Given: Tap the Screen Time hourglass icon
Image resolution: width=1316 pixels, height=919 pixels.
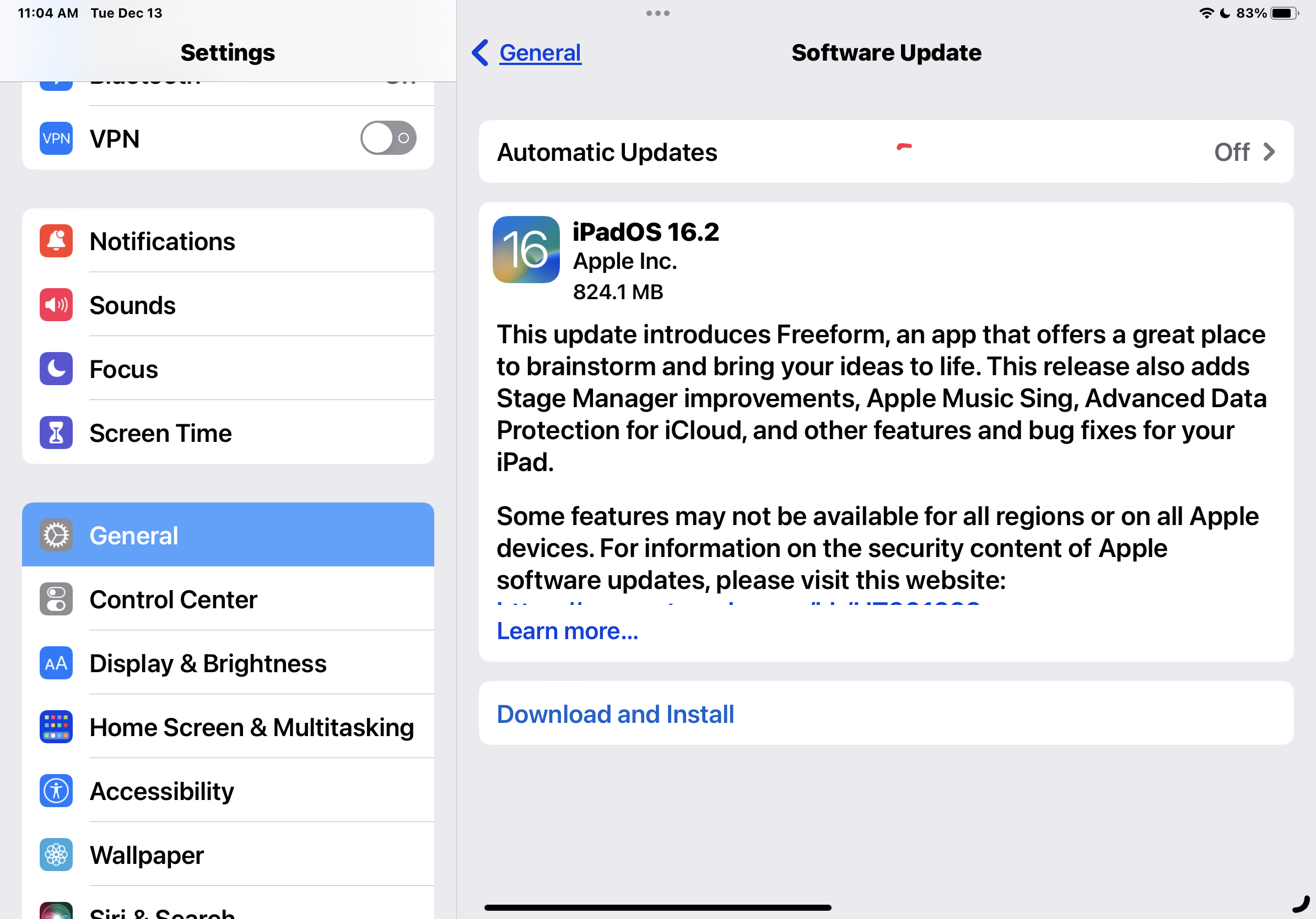Looking at the screenshot, I should [56, 433].
